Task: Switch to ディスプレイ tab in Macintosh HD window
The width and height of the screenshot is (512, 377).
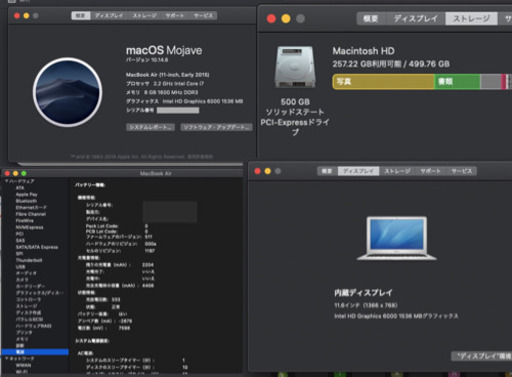Action: tap(416, 18)
